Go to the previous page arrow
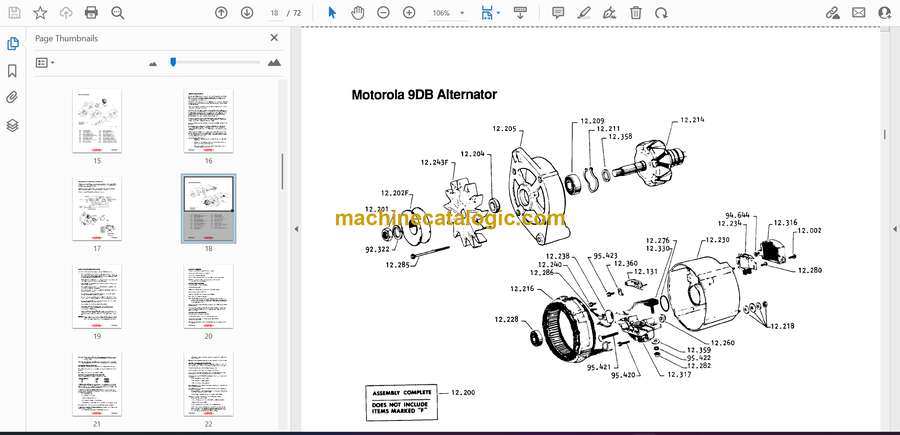The width and height of the screenshot is (900, 435). [221, 13]
